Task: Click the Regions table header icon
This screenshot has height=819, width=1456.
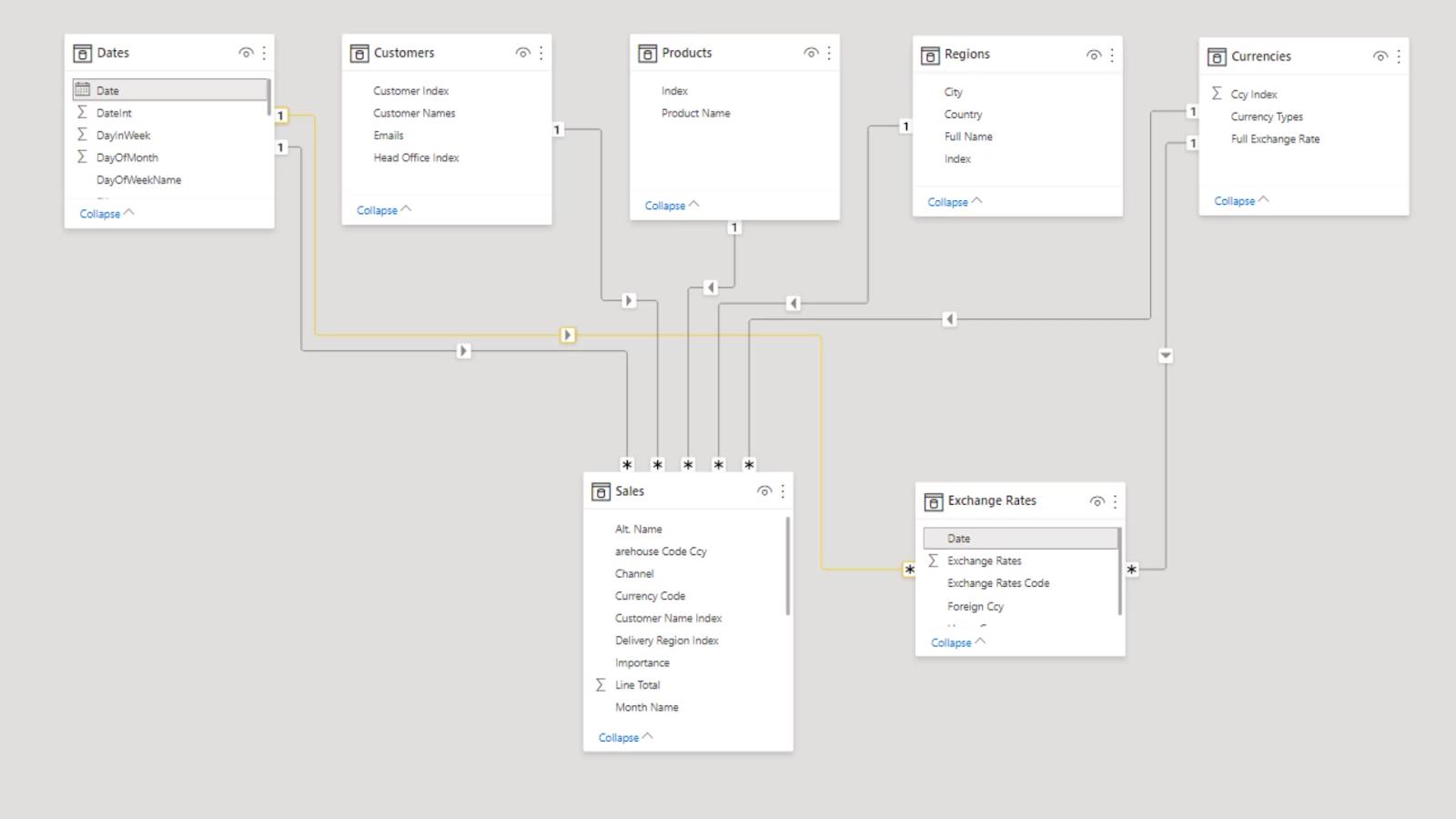Action: (930, 56)
